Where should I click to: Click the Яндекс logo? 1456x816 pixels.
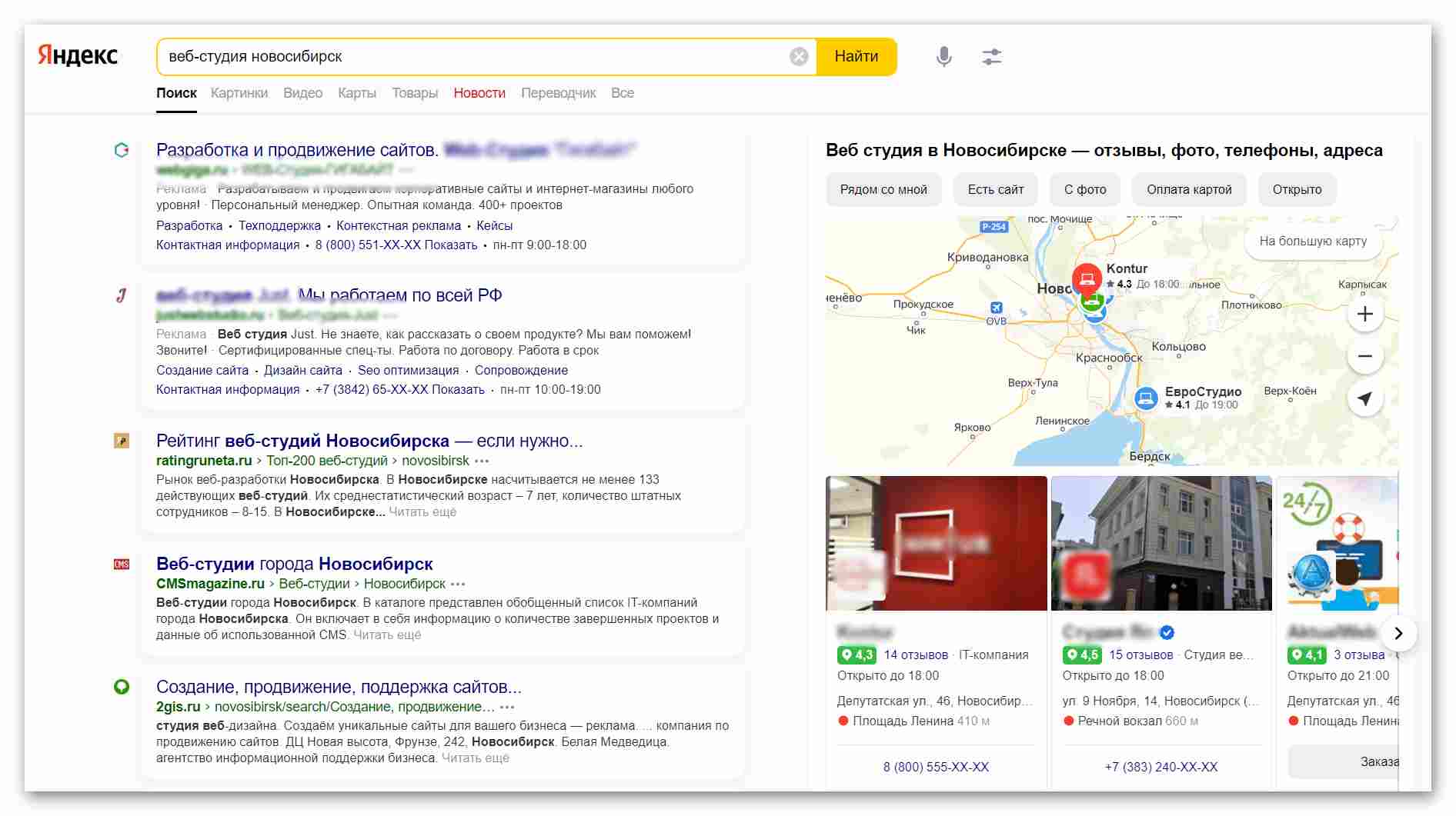(78, 55)
